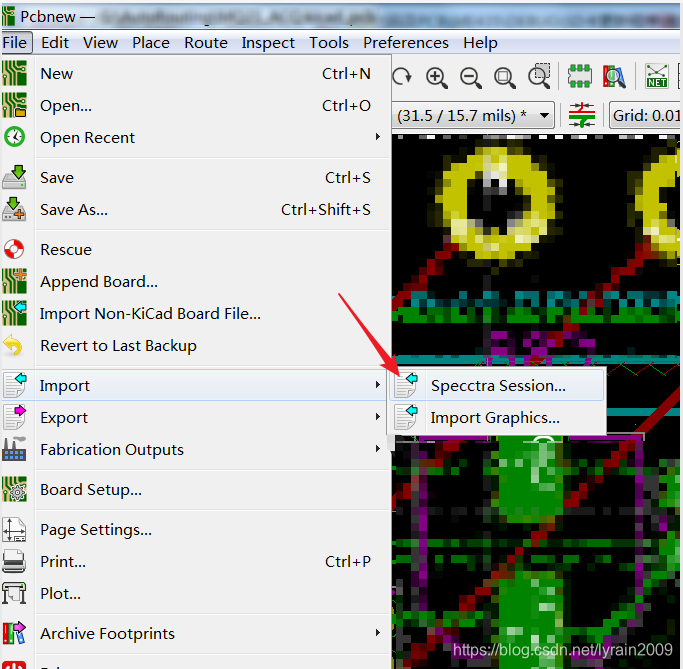
Task: Open the Tools menu
Action: [x=329, y=43]
